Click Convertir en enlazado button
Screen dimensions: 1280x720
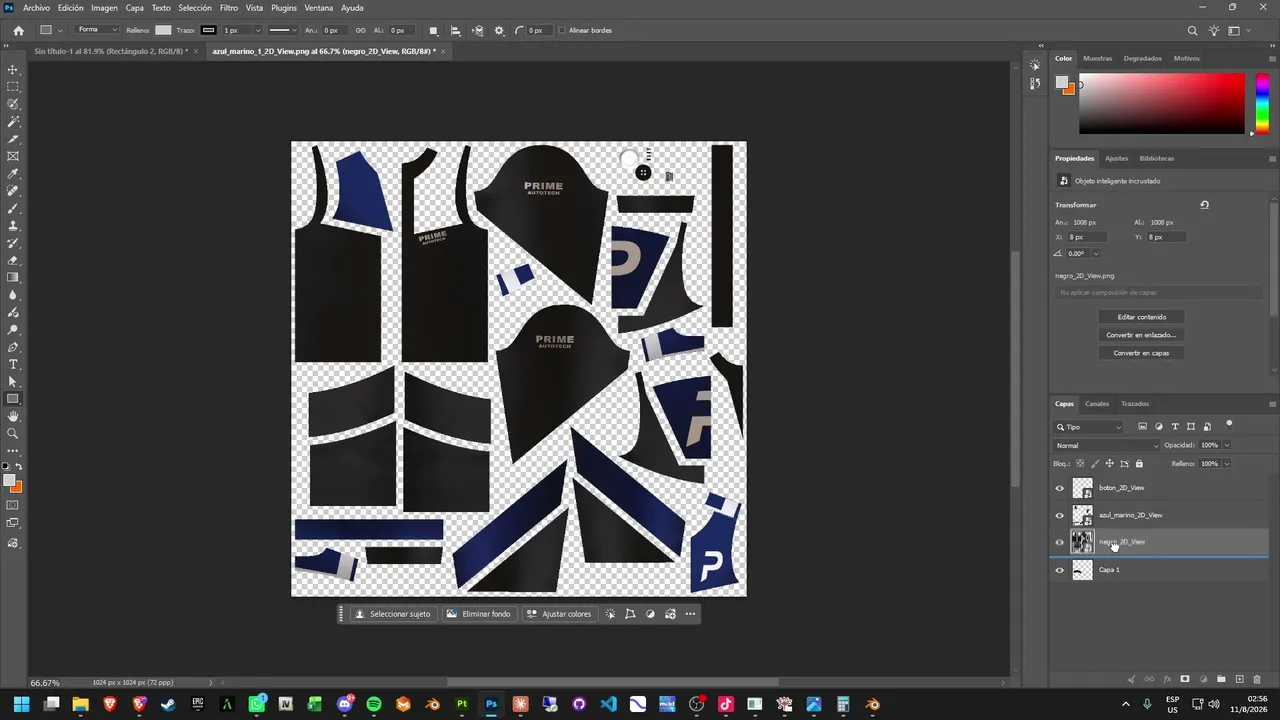[1141, 335]
